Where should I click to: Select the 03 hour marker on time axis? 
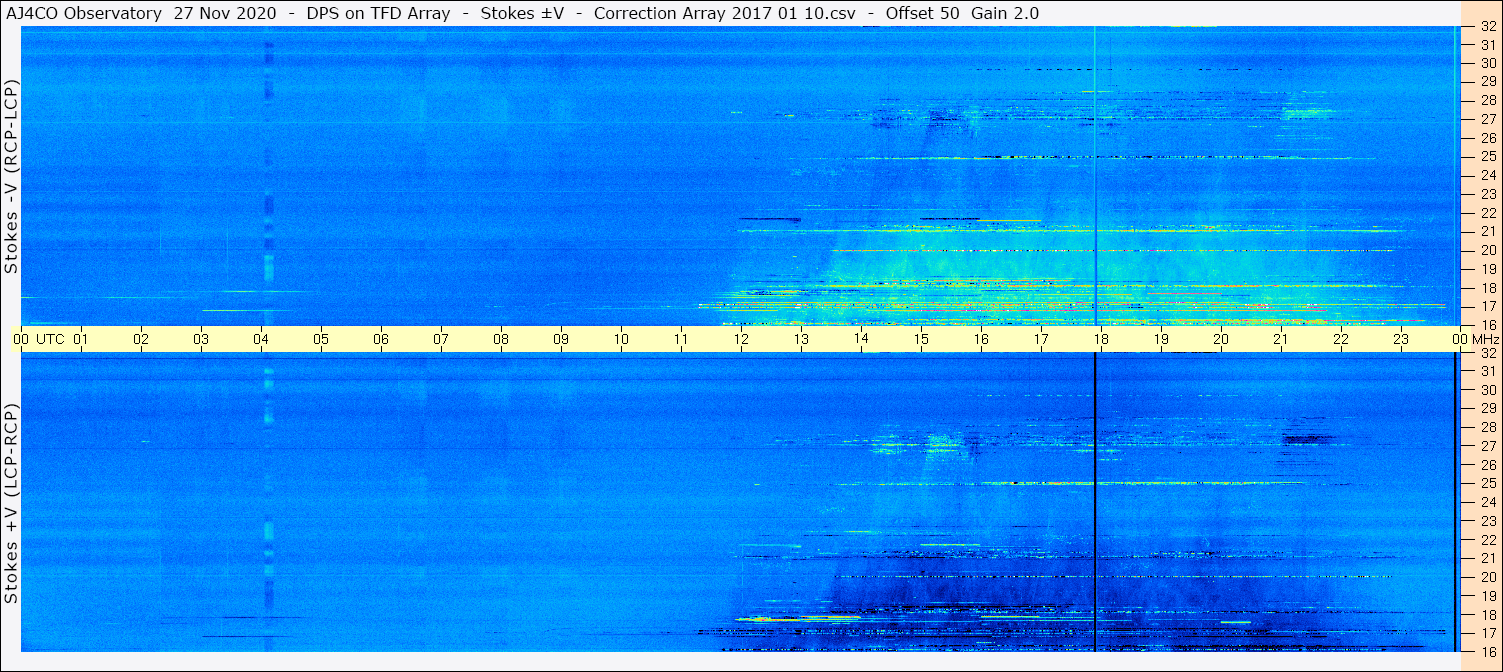pyautogui.click(x=201, y=339)
